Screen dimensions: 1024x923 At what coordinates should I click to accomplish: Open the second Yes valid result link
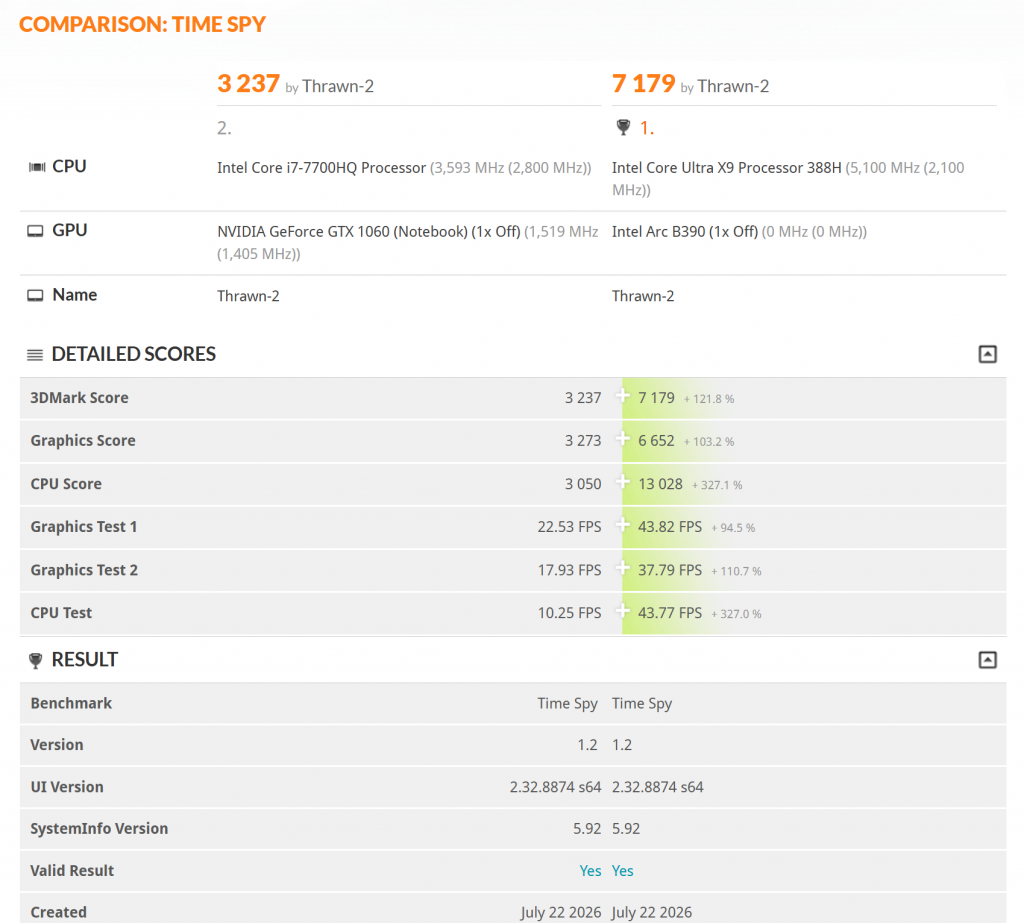tap(622, 871)
